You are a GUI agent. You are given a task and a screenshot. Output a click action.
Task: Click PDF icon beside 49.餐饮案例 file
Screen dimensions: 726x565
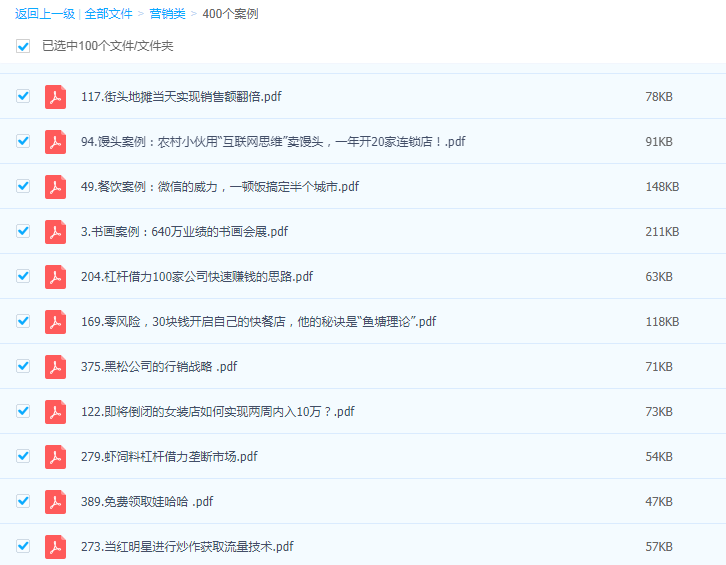click(x=55, y=187)
